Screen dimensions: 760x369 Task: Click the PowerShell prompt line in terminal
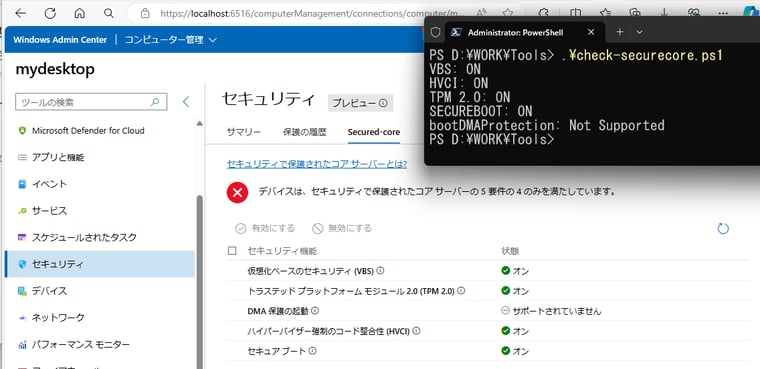[492, 139]
